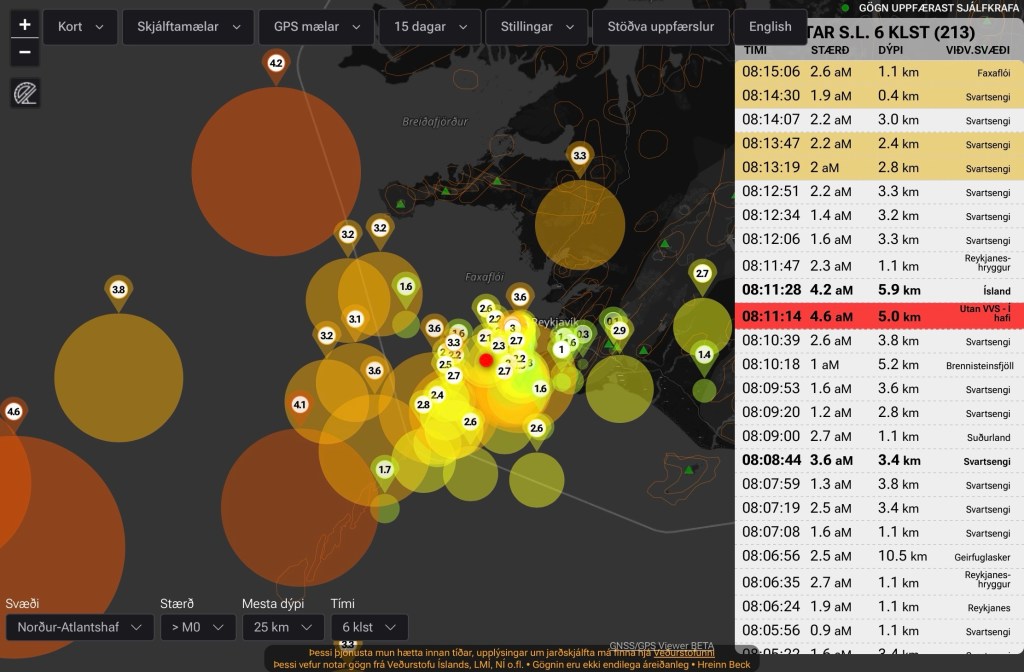The image size is (1024, 672).
Task: Open the Svæði Norður-Atlantshaf region selector
Action: tap(77, 627)
